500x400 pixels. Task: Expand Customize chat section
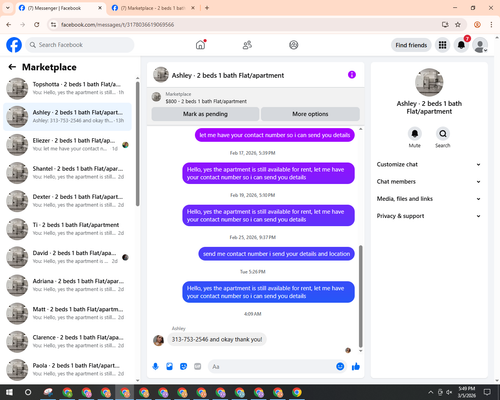point(429,164)
